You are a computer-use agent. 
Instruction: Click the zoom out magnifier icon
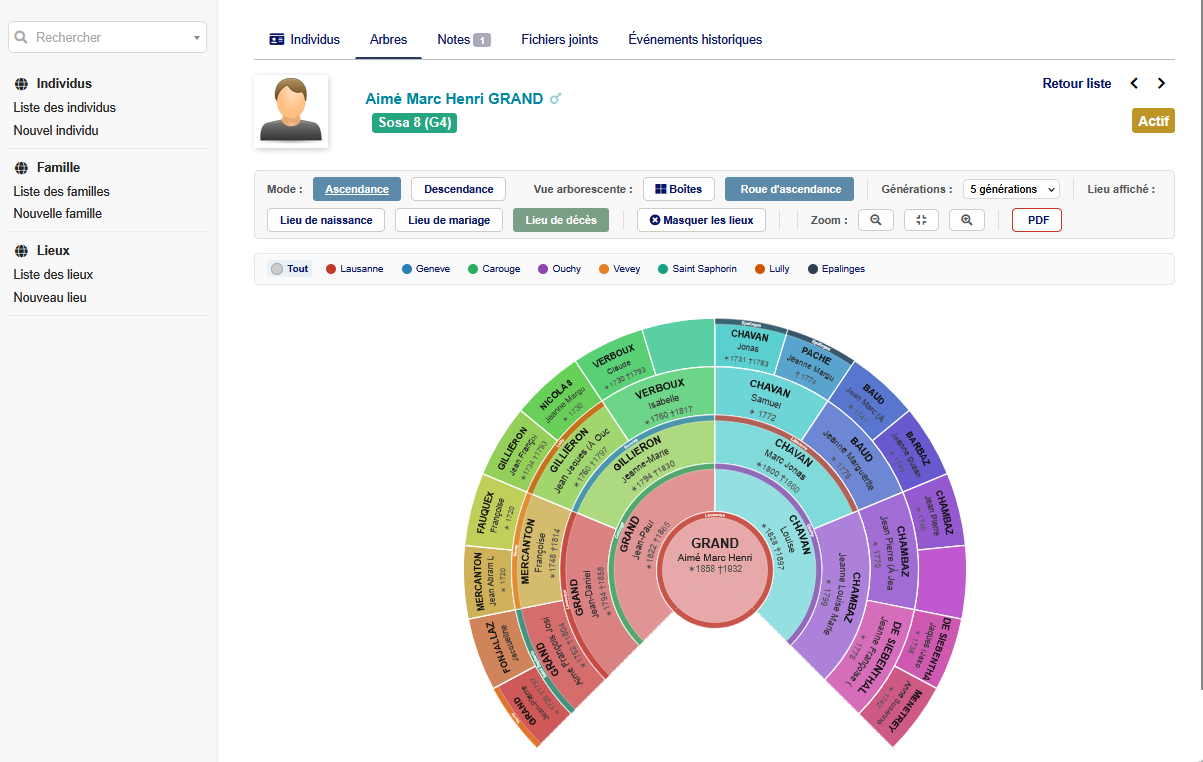coord(875,220)
